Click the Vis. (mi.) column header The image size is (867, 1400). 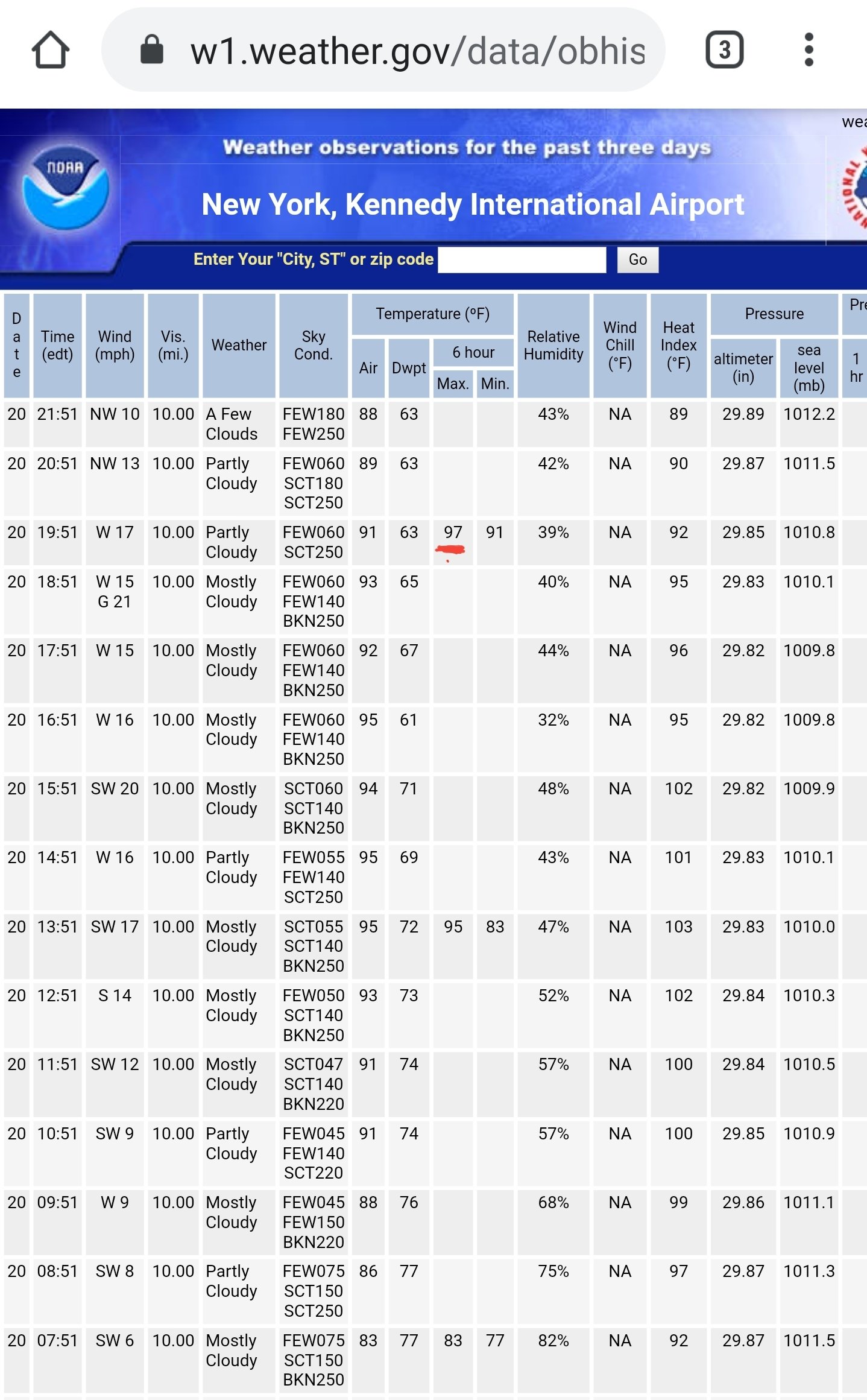tap(173, 346)
